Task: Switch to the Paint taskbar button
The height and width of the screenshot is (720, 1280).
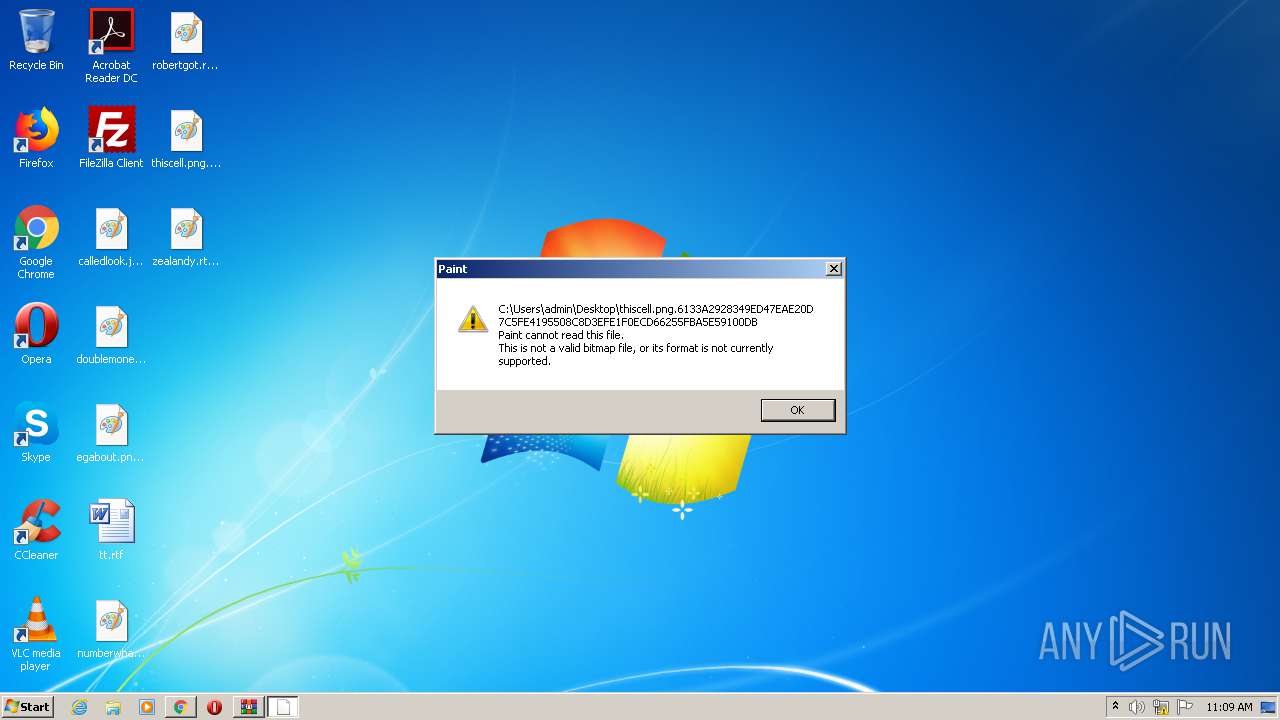Action: [283, 707]
